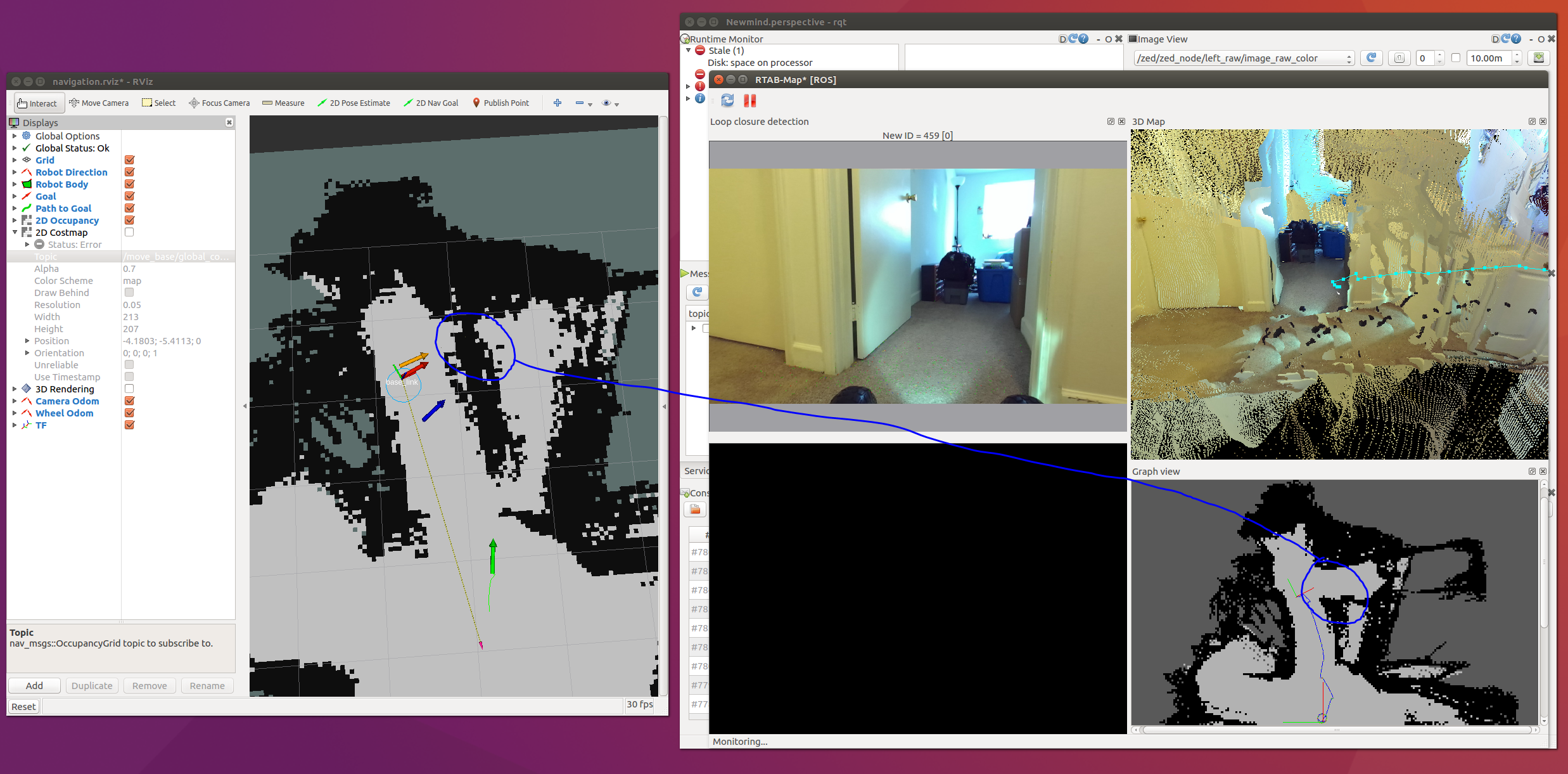The width and height of the screenshot is (1568, 774).
Task: Refresh the RTAB-Map view
Action: [x=727, y=100]
